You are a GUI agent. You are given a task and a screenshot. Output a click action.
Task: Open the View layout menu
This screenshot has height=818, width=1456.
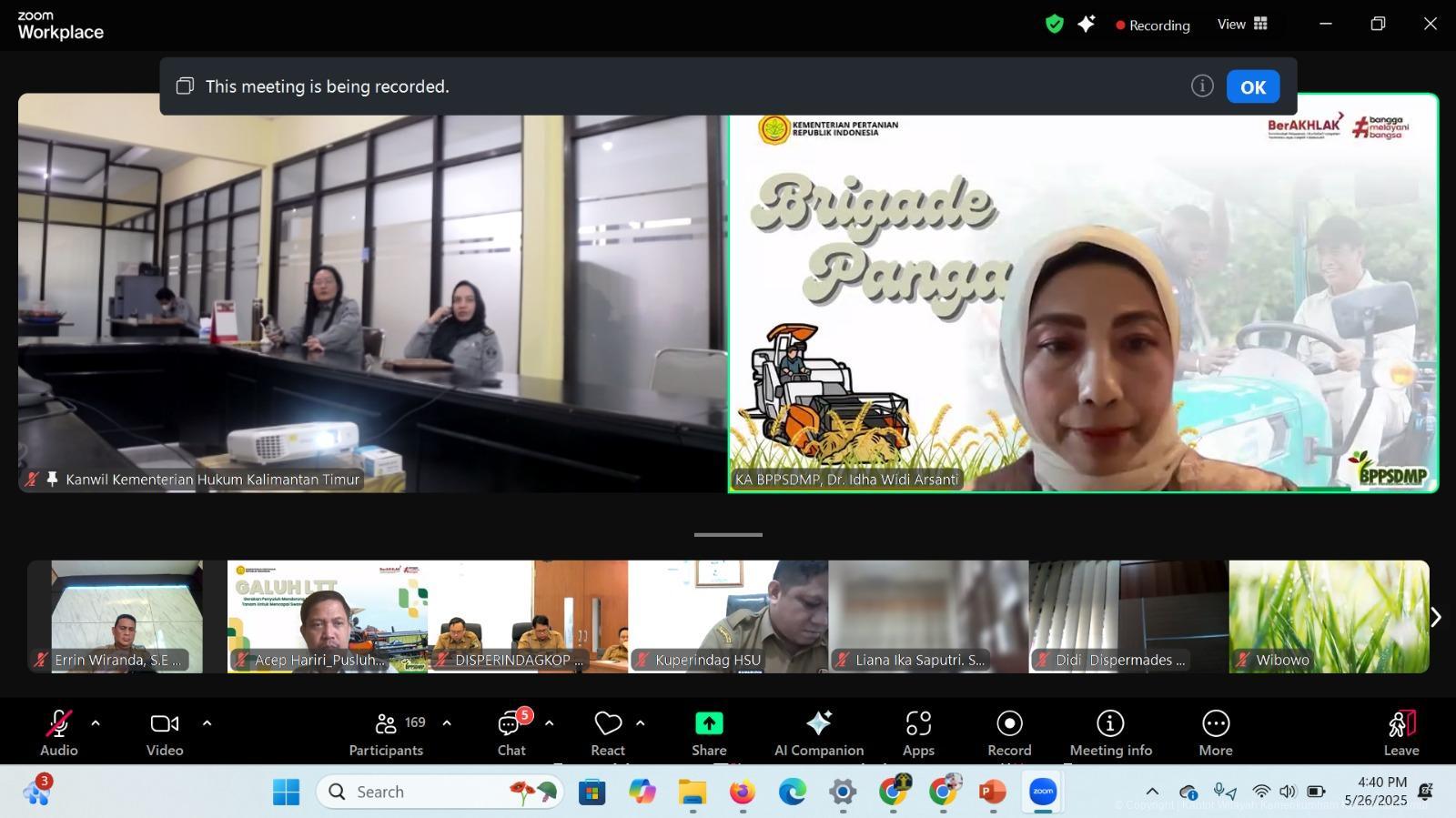coord(1242,25)
